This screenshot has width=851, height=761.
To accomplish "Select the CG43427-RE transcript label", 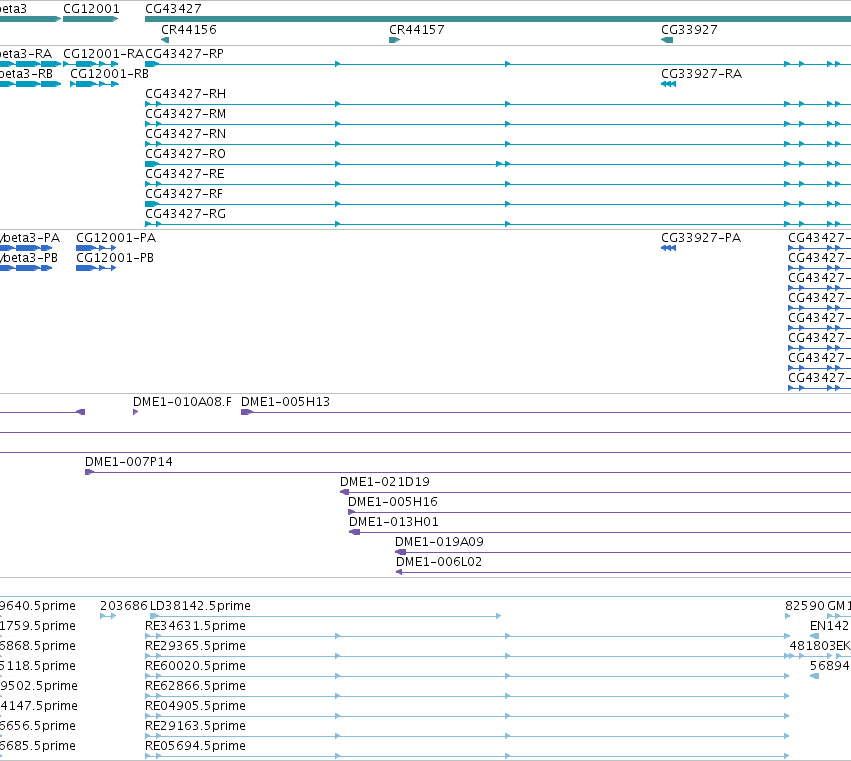I will click(185, 174).
